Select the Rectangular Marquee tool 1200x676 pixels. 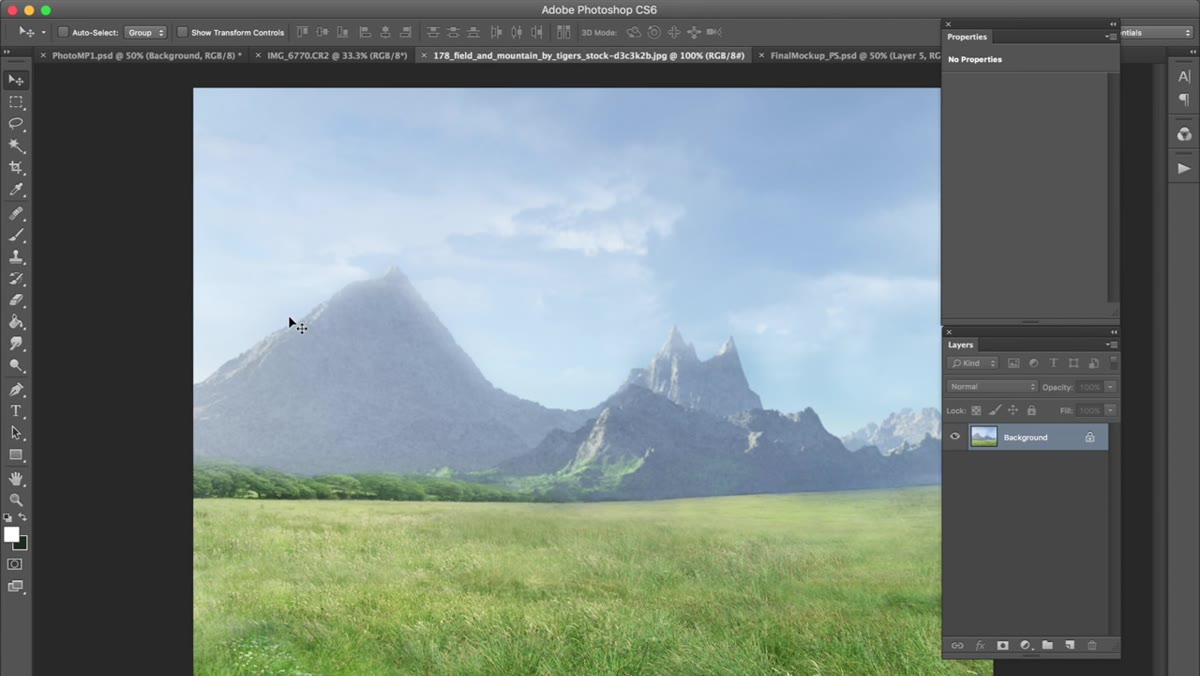click(x=16, y=102)
